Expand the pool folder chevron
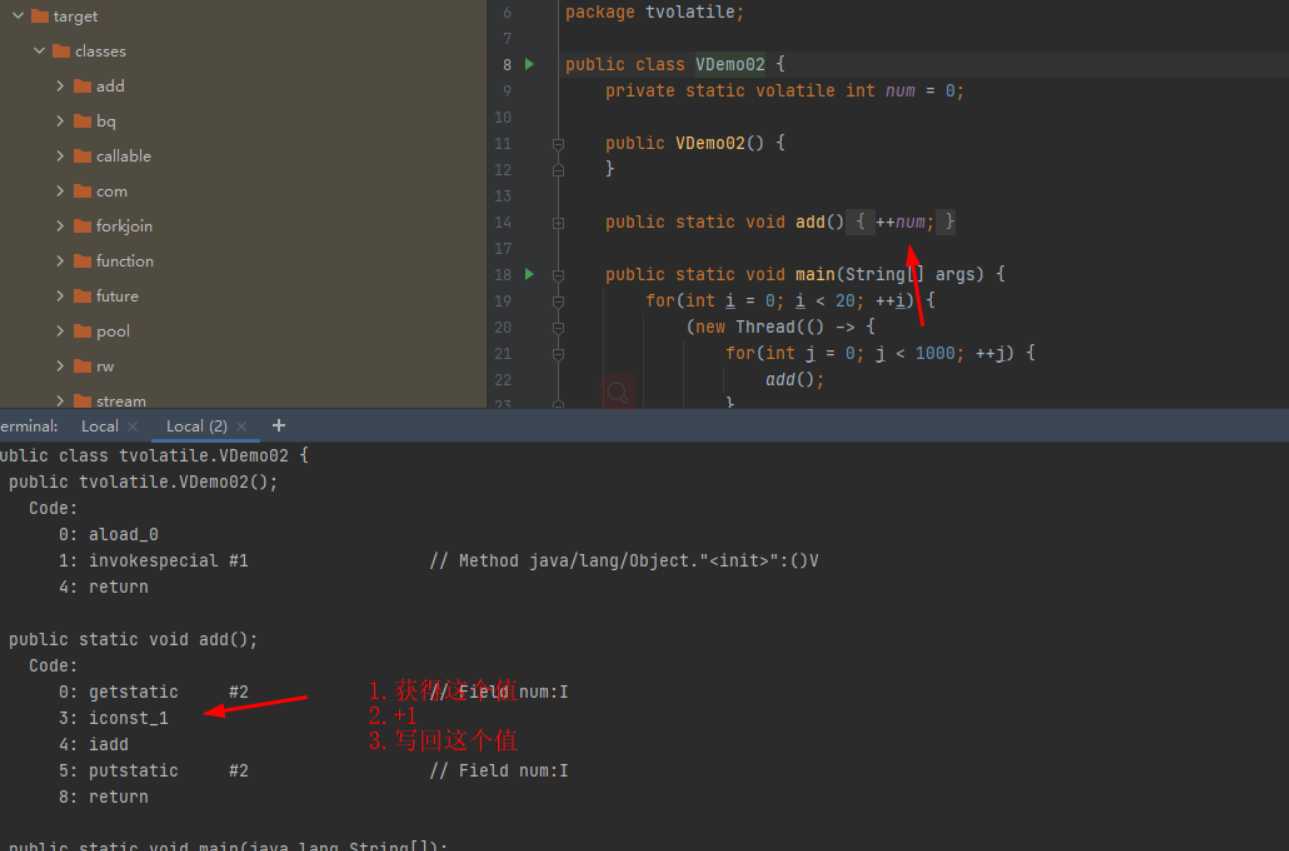The height and width of the screenshot is (851, 1289). pyautogui.click(x=60, y=331)
